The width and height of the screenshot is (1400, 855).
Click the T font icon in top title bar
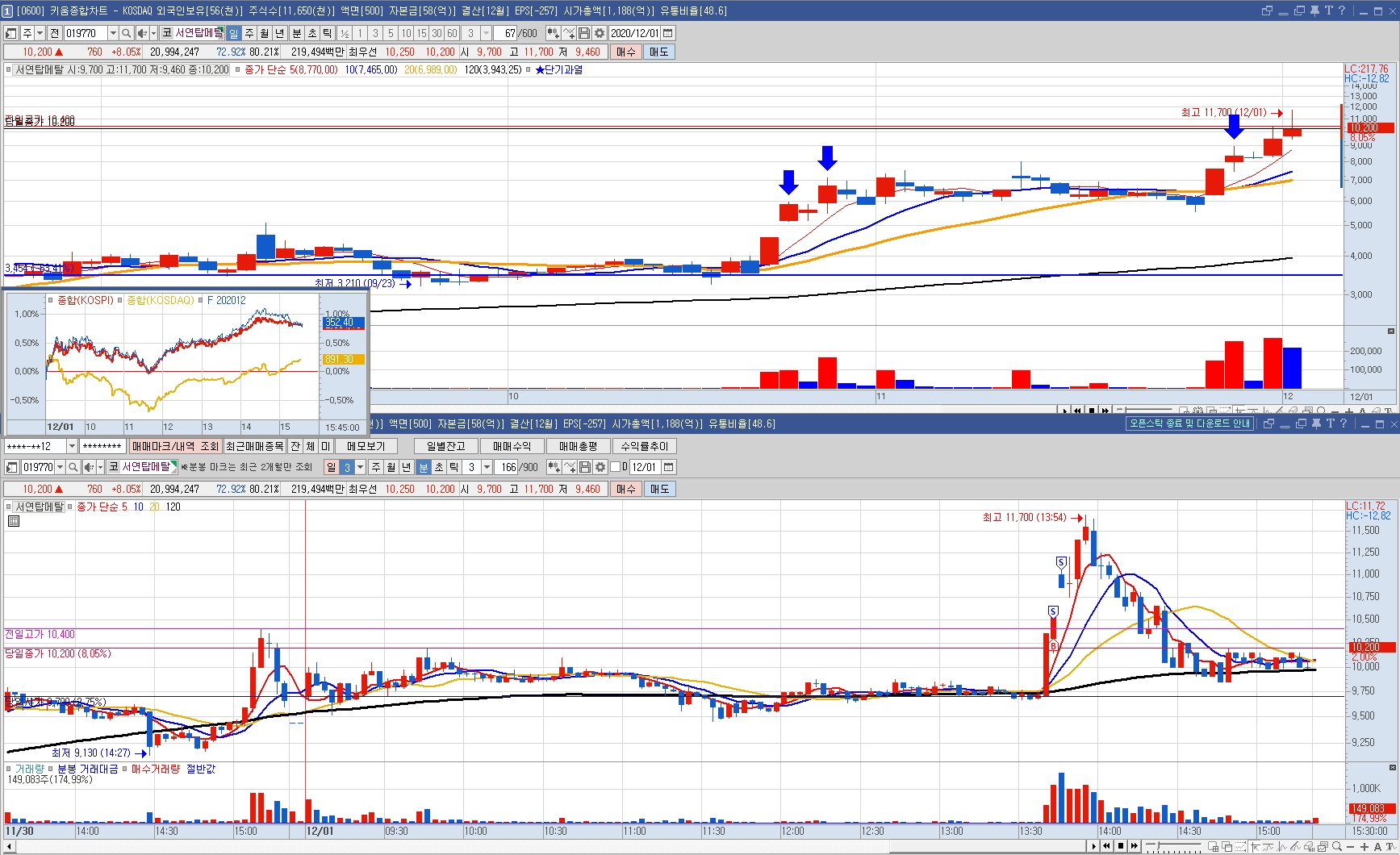(1328, 10)
